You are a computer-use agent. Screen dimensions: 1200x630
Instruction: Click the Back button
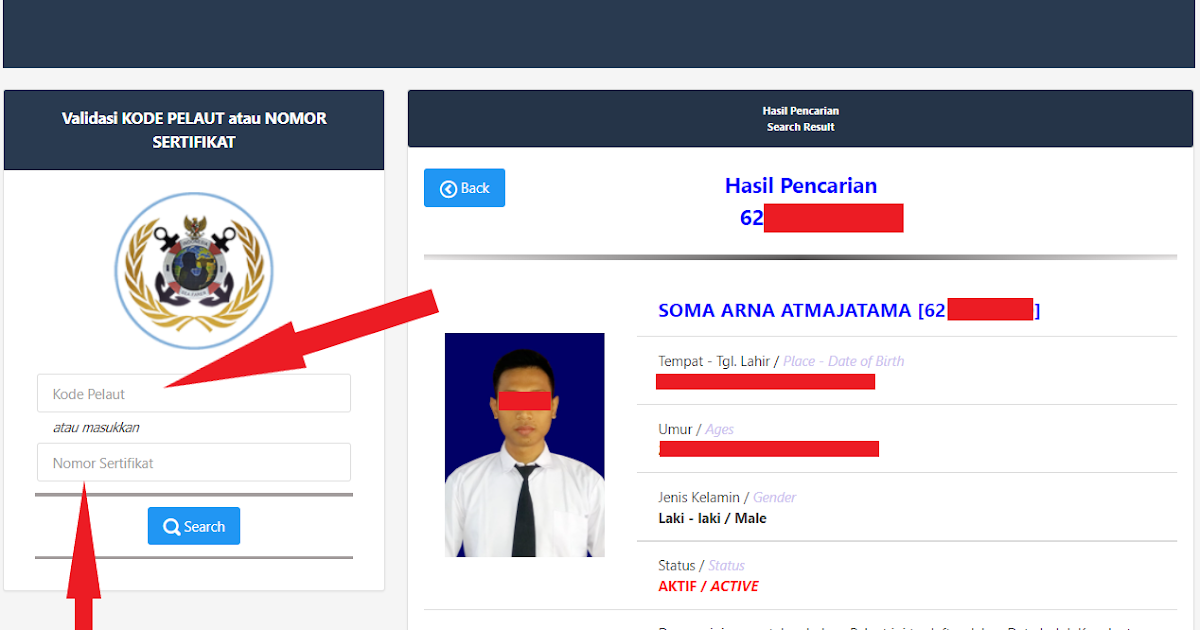tap(464, 188)
